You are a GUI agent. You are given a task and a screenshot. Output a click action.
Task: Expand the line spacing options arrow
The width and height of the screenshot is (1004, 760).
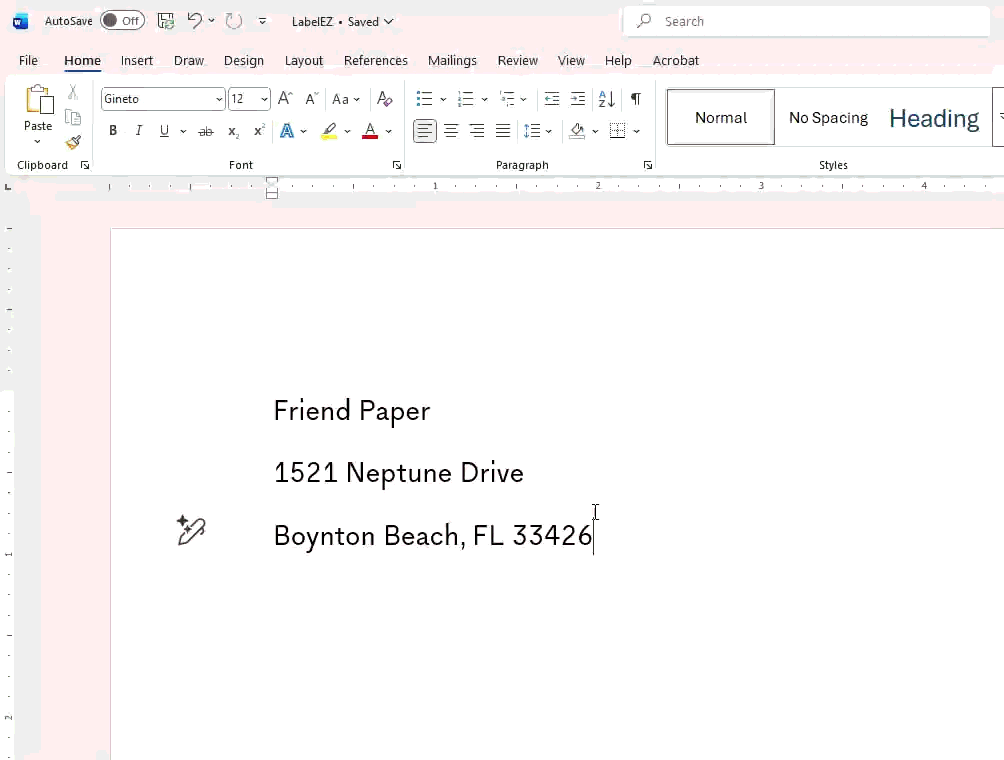[549, 131]
